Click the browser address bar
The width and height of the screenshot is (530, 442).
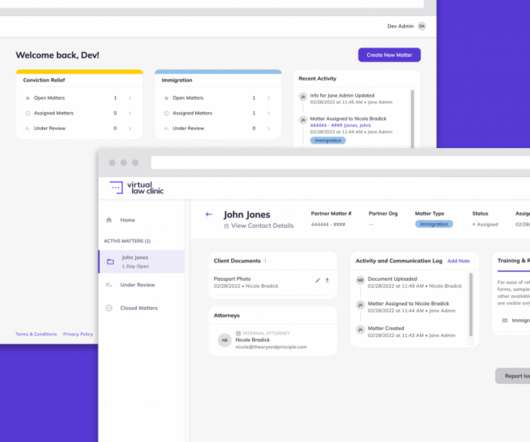tap(340, 163)
